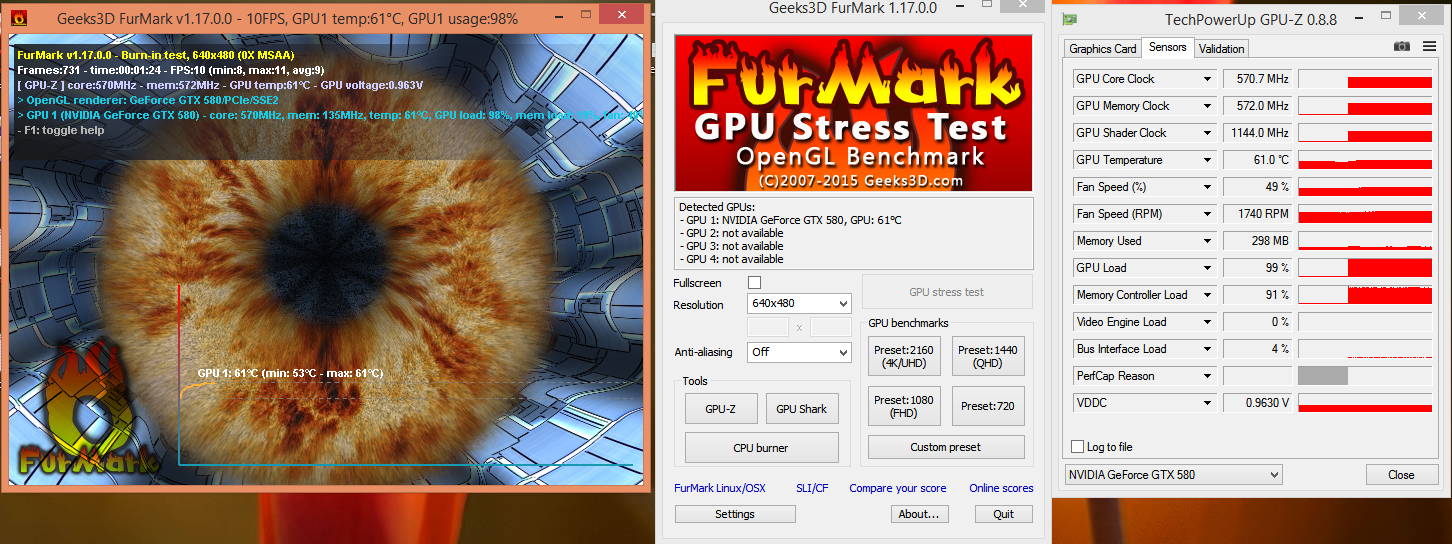1452x544 pixels.
Task: Click the GPU stress test button
Action: [946, 292]
